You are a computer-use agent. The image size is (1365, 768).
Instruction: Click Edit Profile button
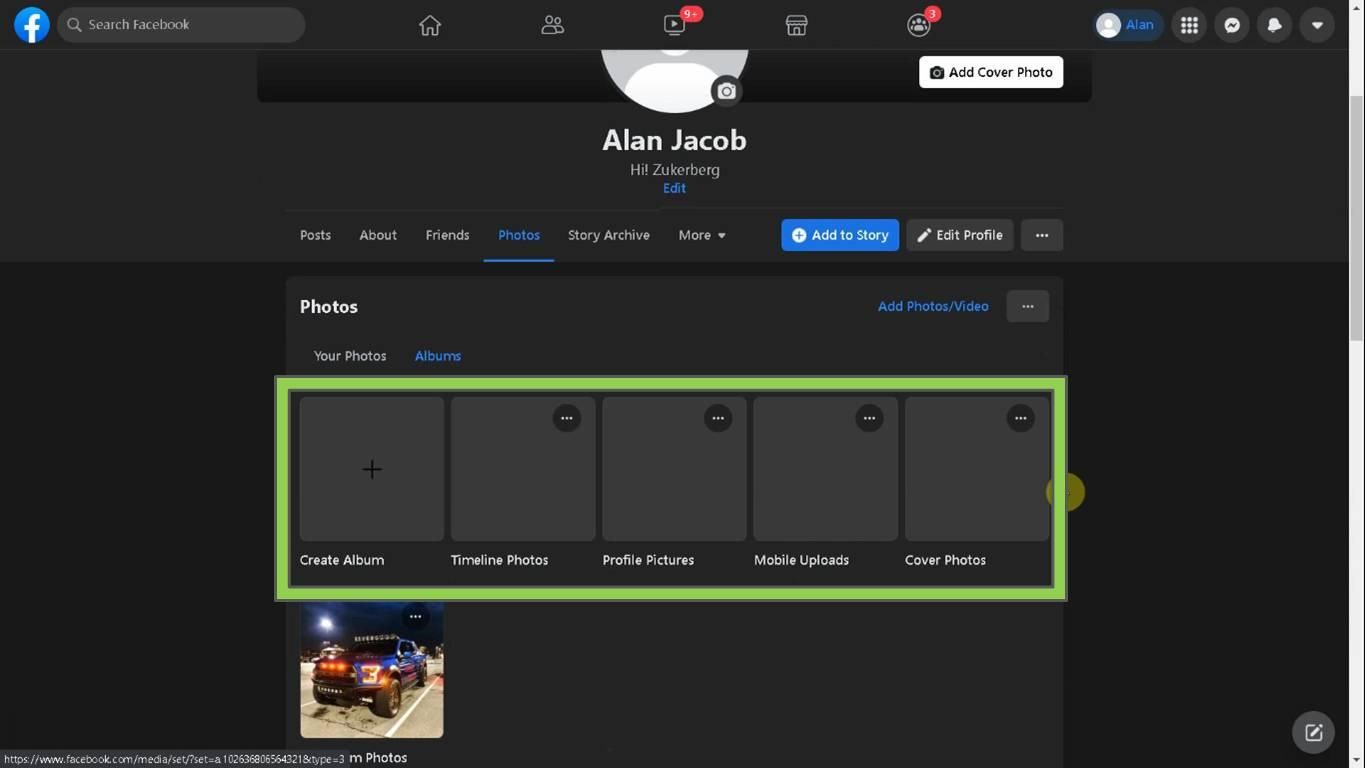click(x=960, y=235)
